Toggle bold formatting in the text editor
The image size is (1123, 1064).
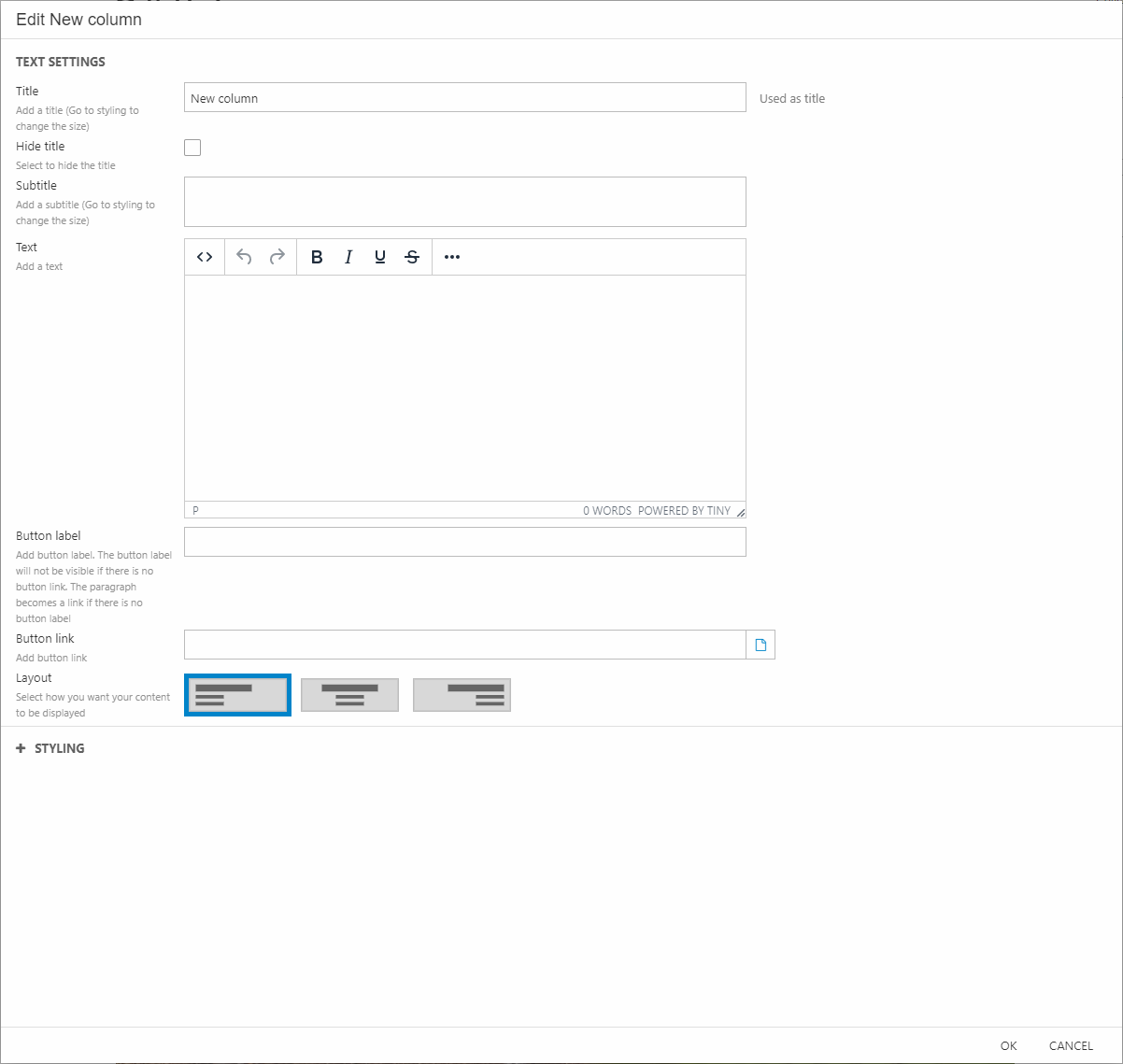tap(317, 257)
